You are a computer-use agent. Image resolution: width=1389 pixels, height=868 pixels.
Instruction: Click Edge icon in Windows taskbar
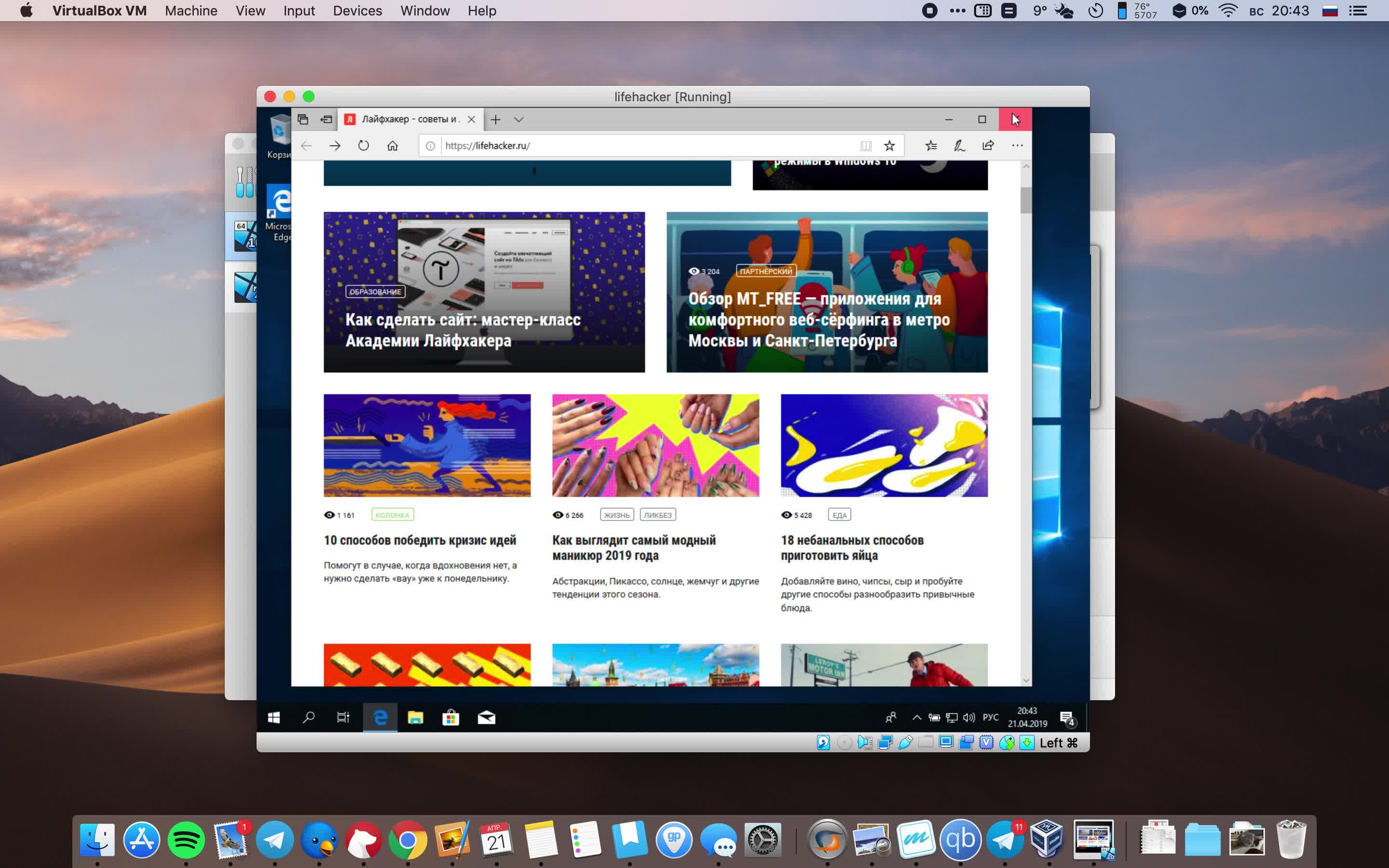click(x=380, y=718)
